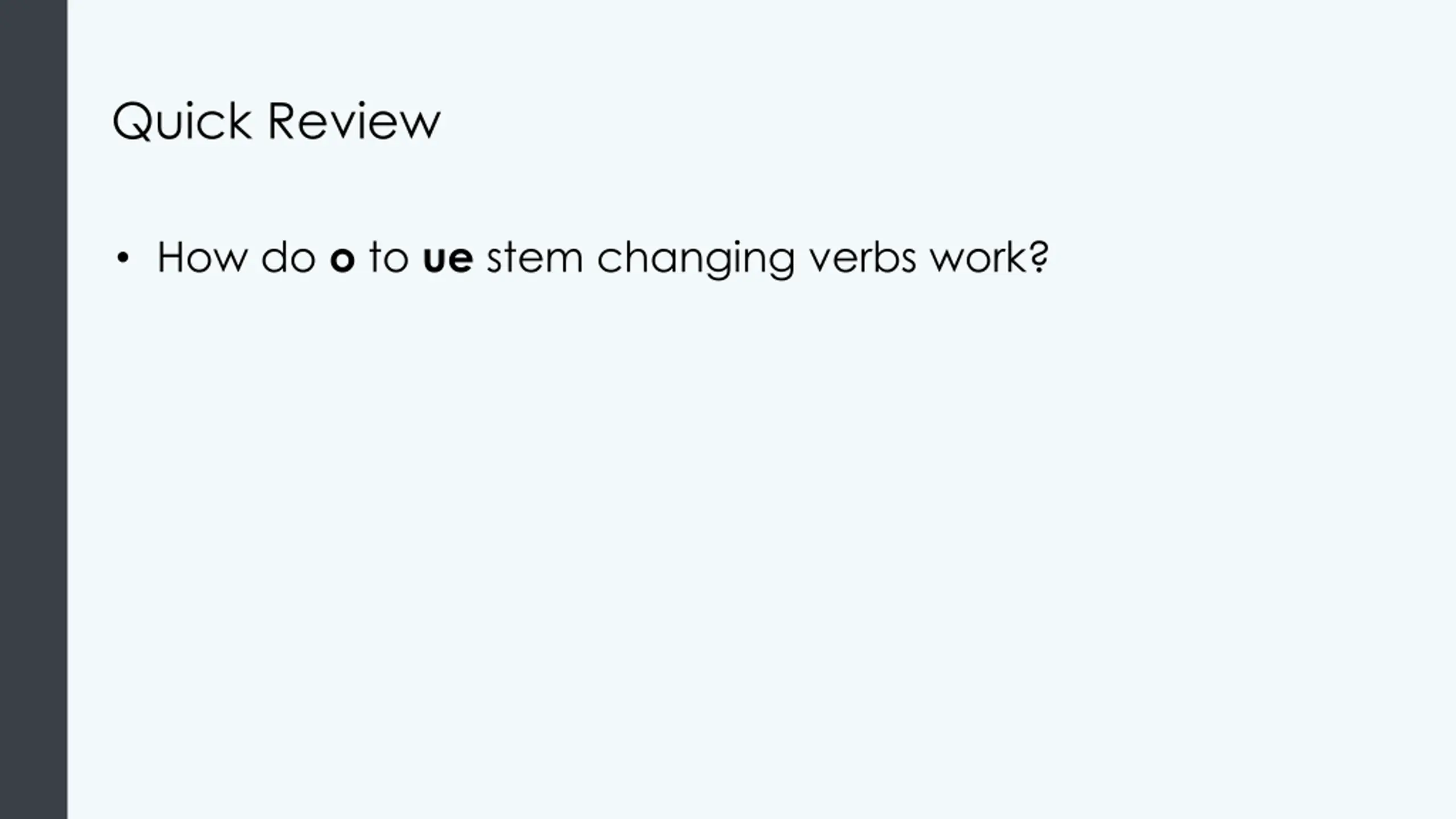The width and height of the screenshot is (1456, 819).
Task: Click the dark gray left sidebar stripe
Action: pos(34,409)
